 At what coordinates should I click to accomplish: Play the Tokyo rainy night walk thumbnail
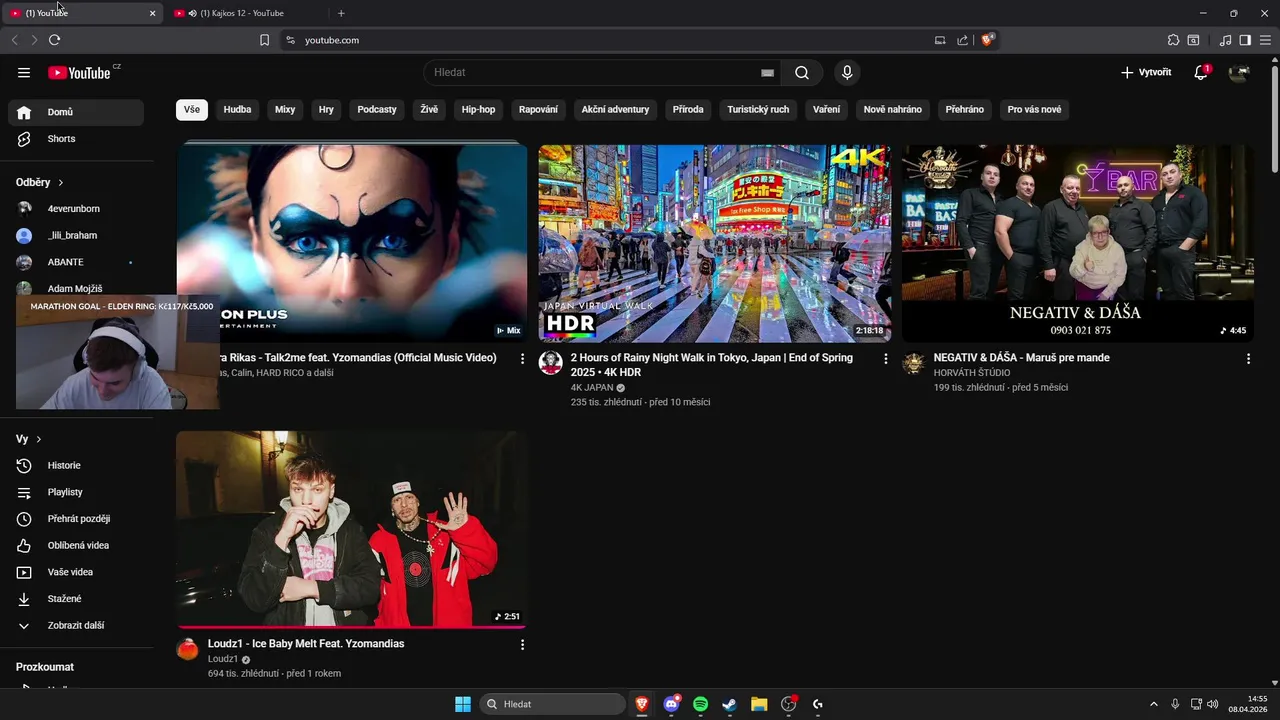714,243
